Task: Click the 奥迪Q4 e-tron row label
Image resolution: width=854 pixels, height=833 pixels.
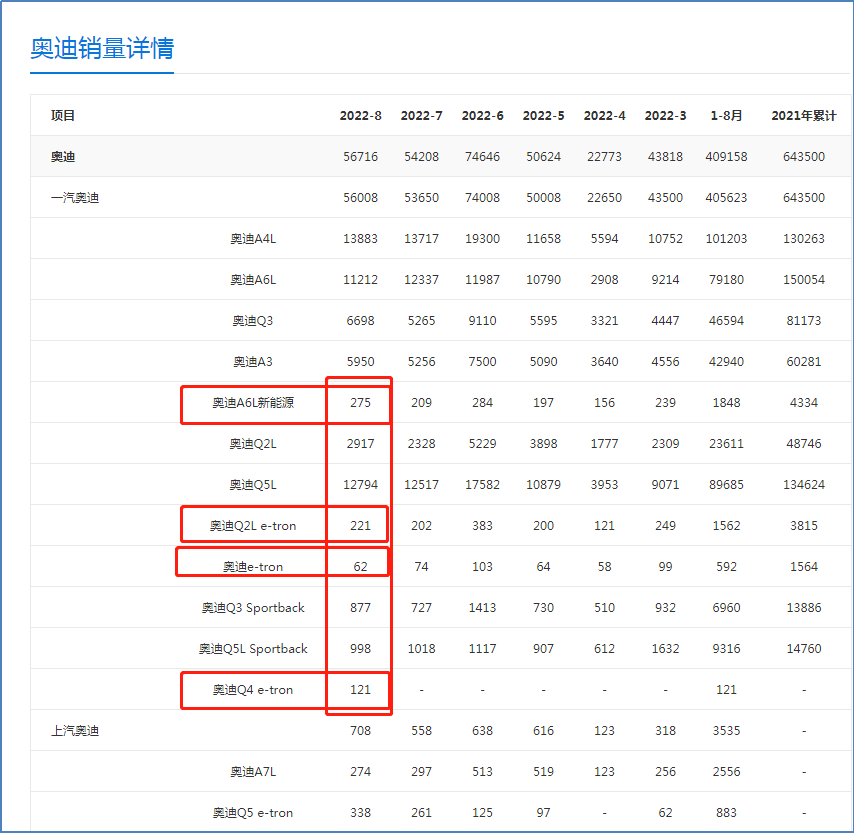Action: [253, 690]
